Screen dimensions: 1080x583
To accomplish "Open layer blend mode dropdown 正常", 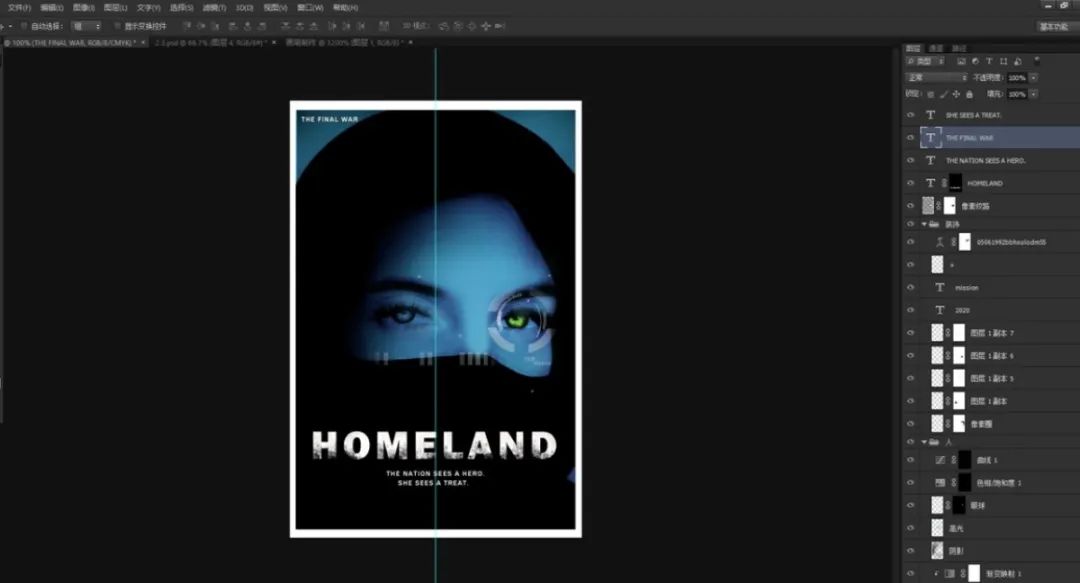I will tap(937, 78).
